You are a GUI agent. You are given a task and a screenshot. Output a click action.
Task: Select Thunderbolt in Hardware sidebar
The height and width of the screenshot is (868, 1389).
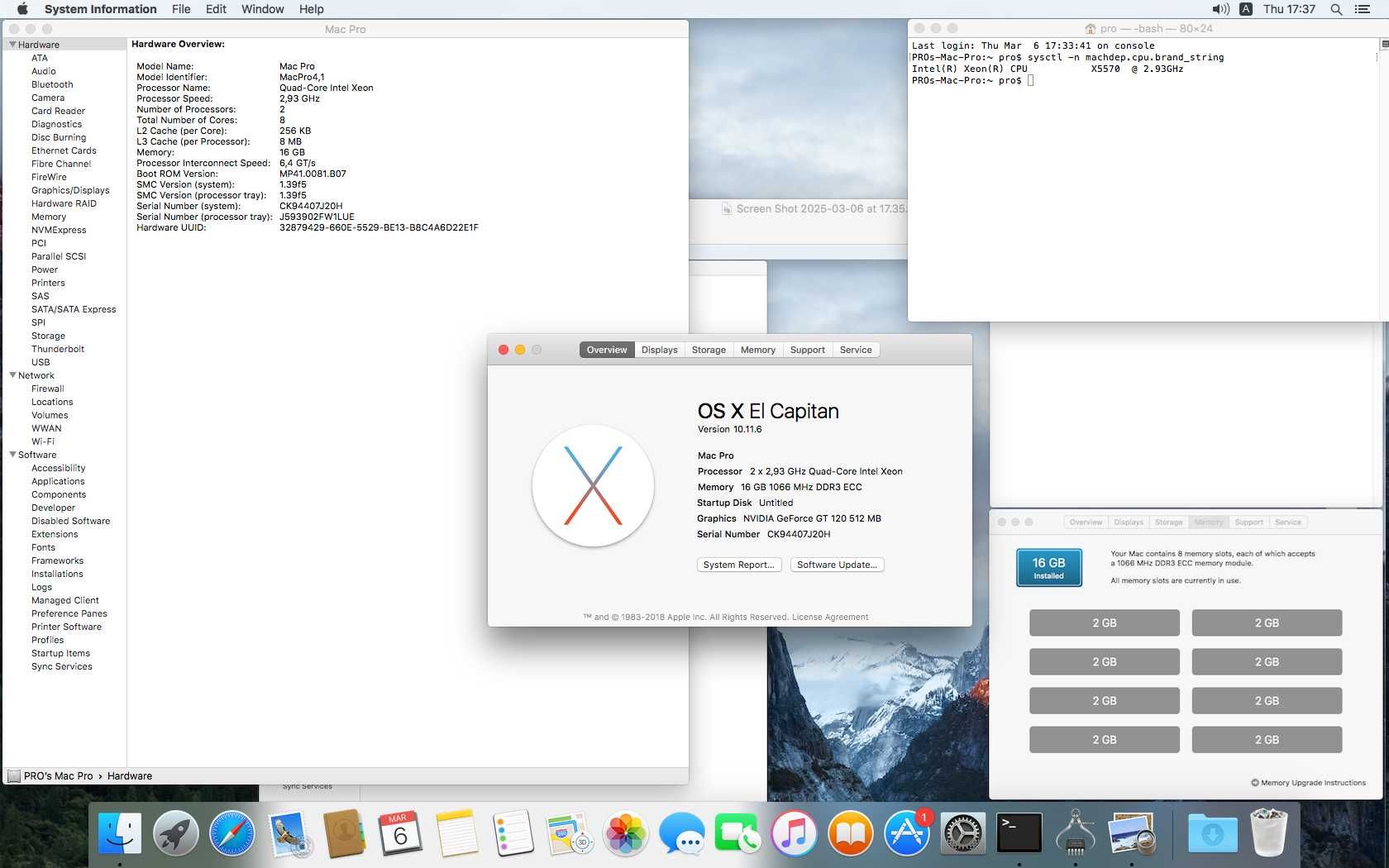pos(58,349)
